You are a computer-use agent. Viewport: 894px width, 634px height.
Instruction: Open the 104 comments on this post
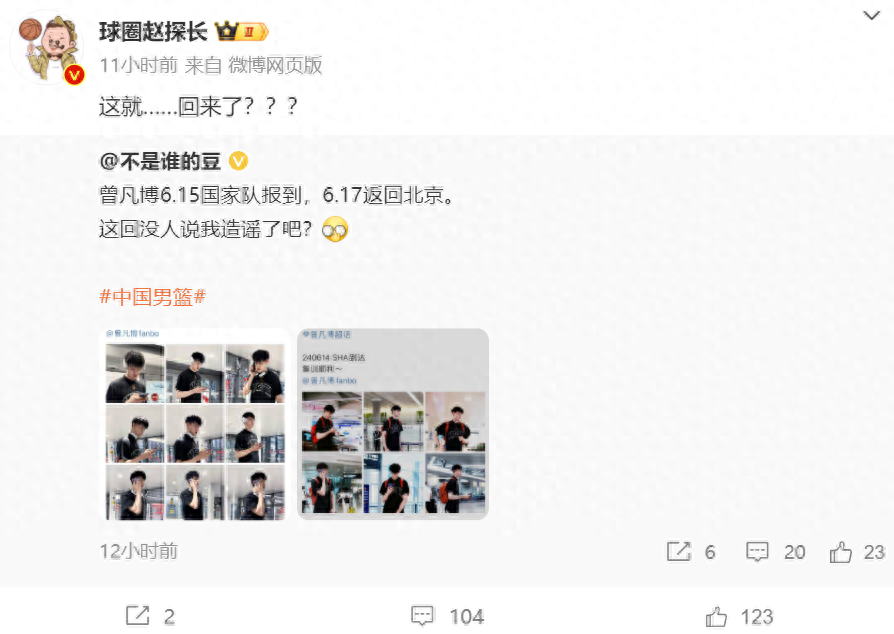click(448, 616)
